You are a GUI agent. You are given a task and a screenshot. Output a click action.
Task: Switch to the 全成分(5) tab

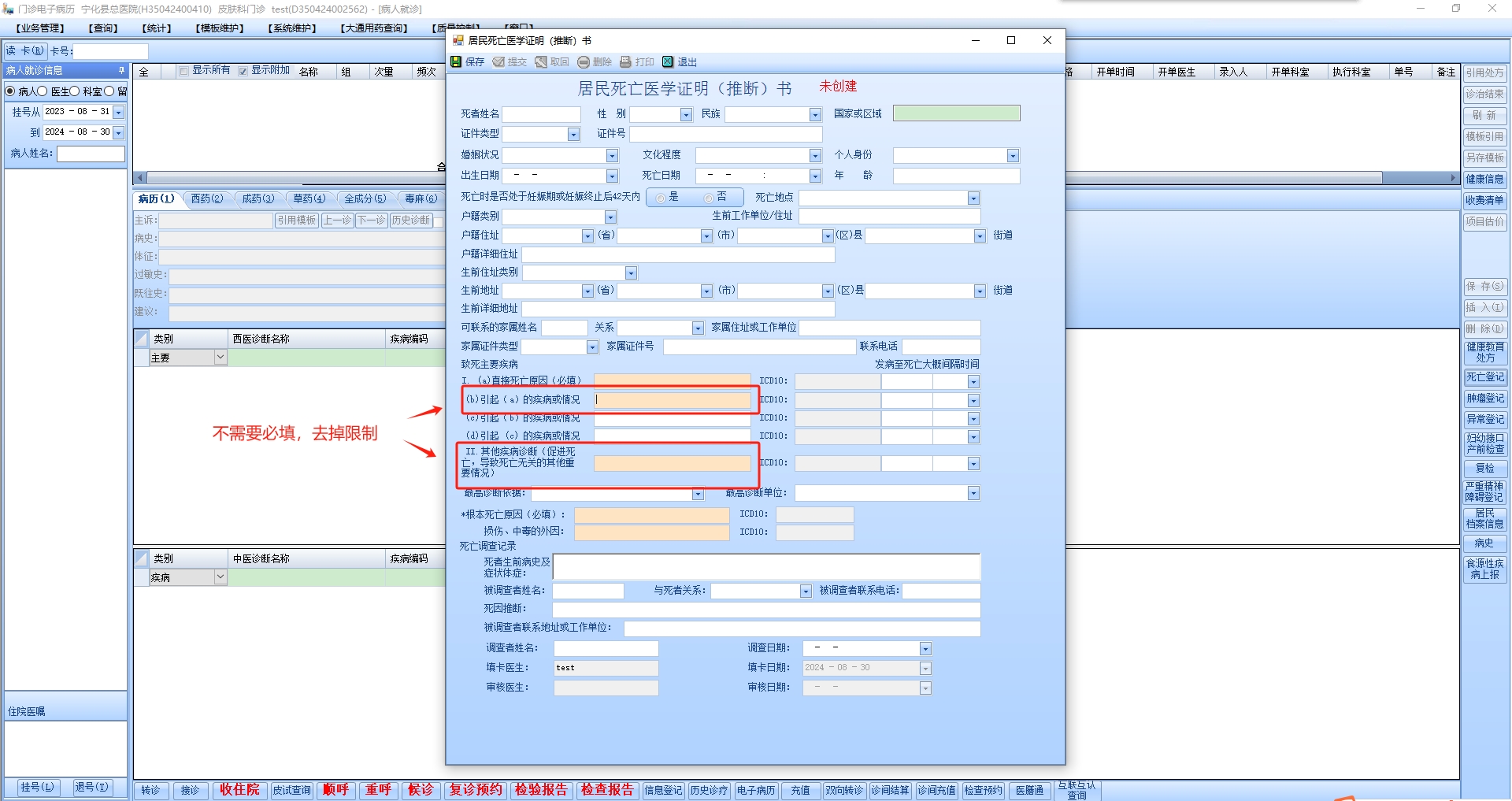(365, 198)
